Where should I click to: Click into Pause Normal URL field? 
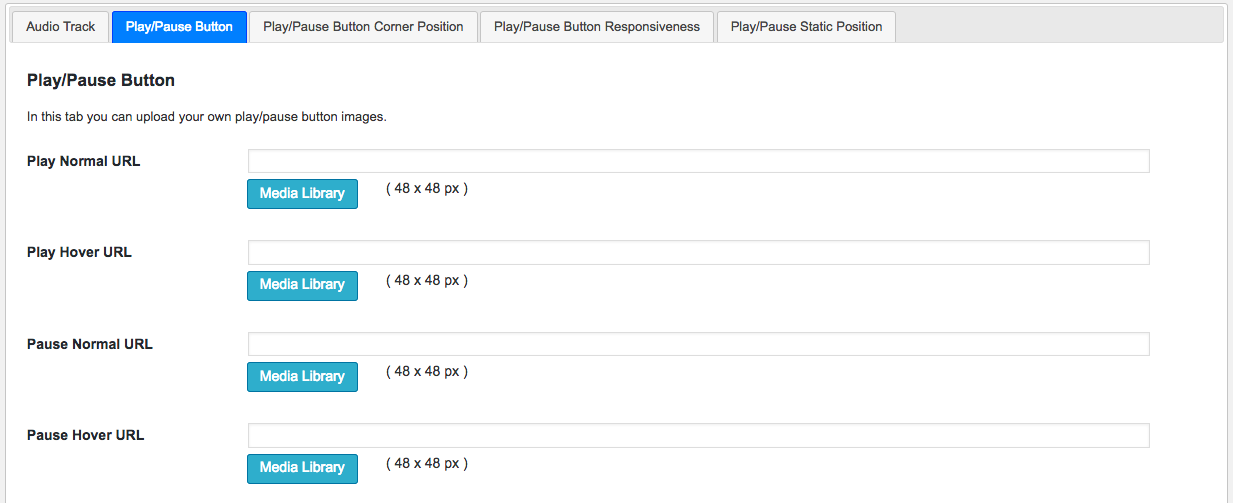tap(698, 344)
